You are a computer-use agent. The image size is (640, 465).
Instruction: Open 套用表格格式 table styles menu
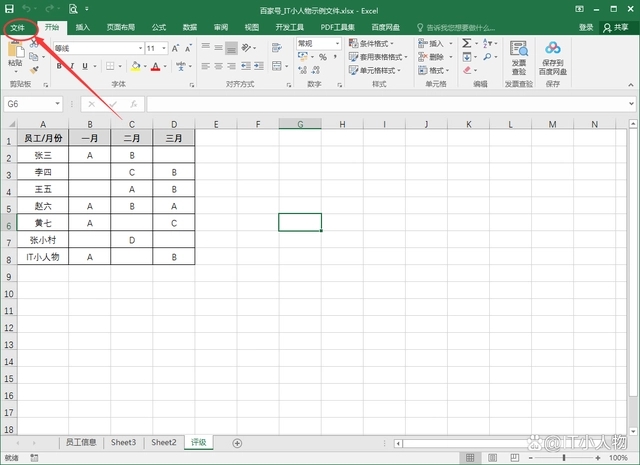[x=378, y=57]
